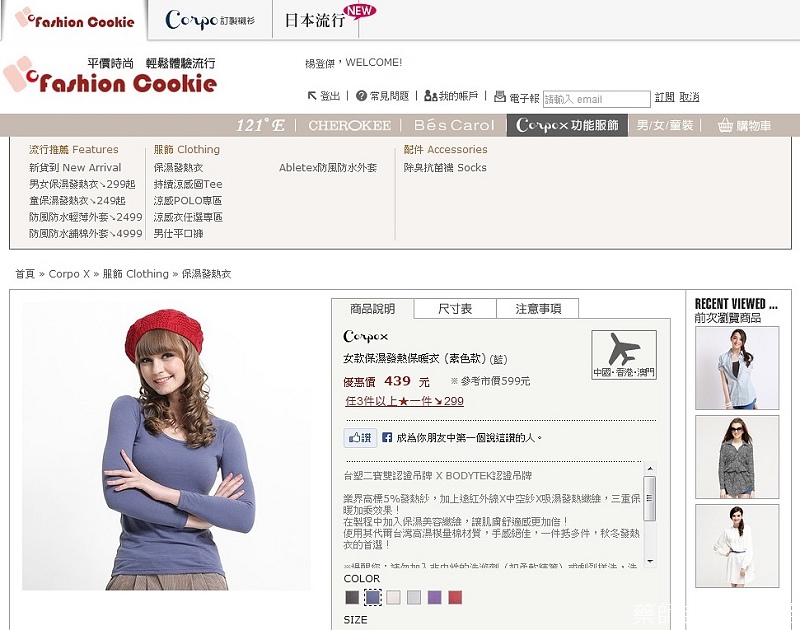
Task: Open the Fashion Cookie top tab
Action: pyautogui.click(x=75, y=20)
